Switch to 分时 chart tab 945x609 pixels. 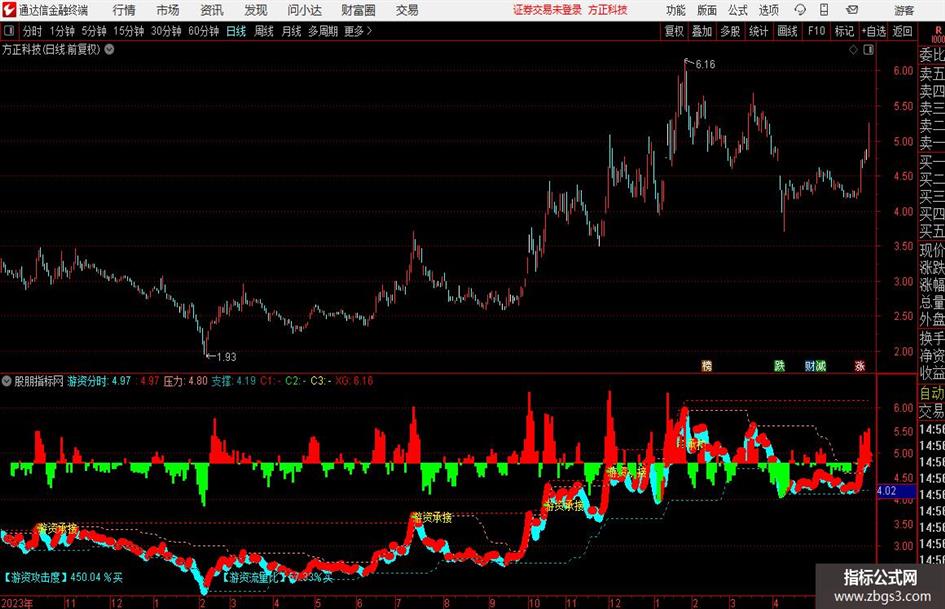coord(33,31)
